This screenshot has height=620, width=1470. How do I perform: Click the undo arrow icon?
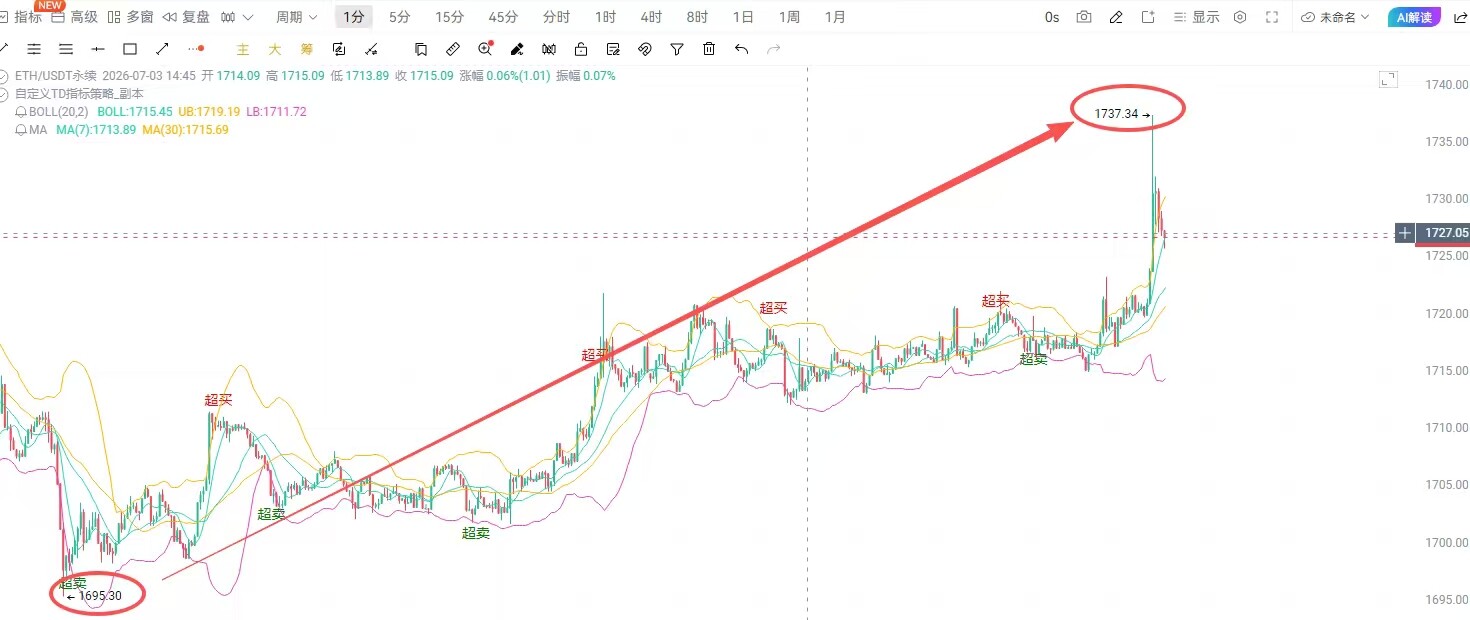741,49
